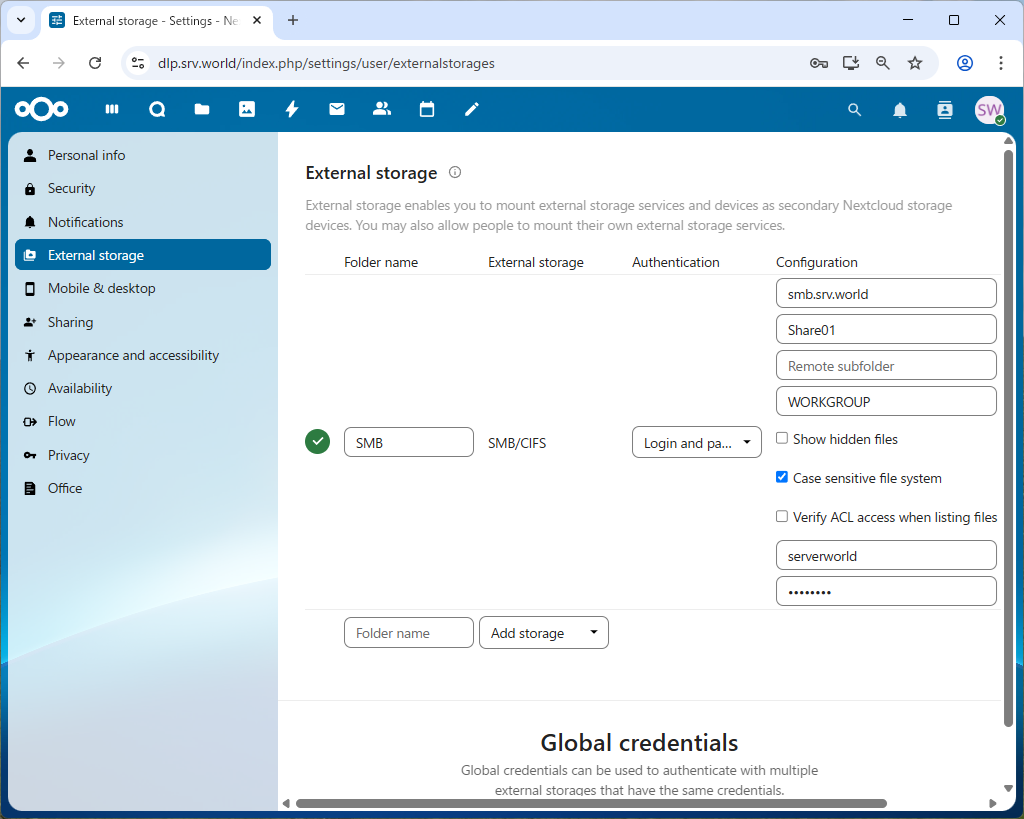
Task: Click the horizontal scrollbar at bottom
Action: (x=590, y=803)
